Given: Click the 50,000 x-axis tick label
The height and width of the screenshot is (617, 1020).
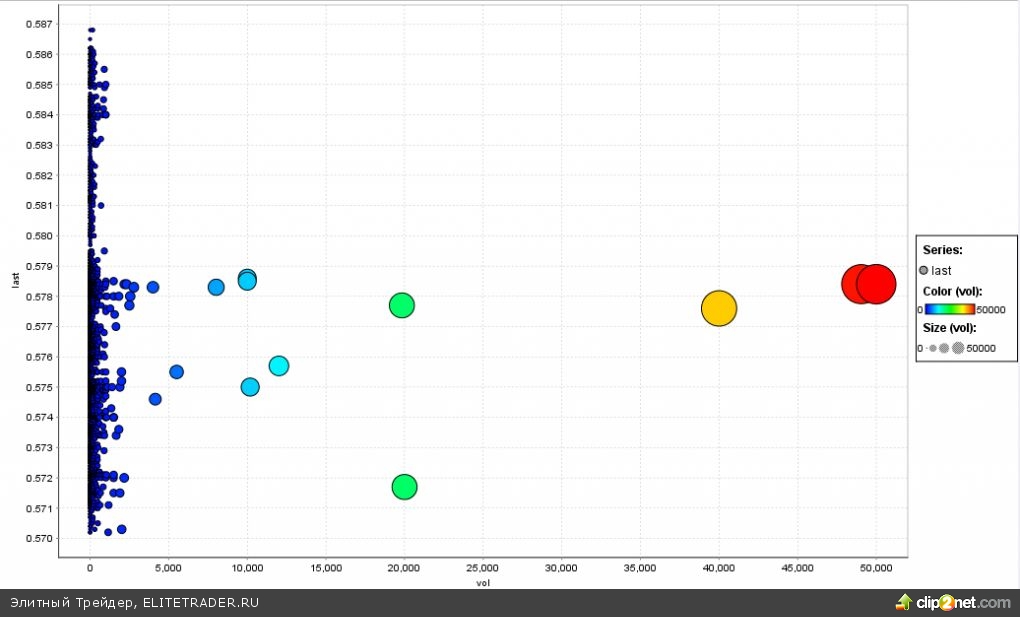Looking at the screenshot, I should pyautogui.click(x=876, y=567).
